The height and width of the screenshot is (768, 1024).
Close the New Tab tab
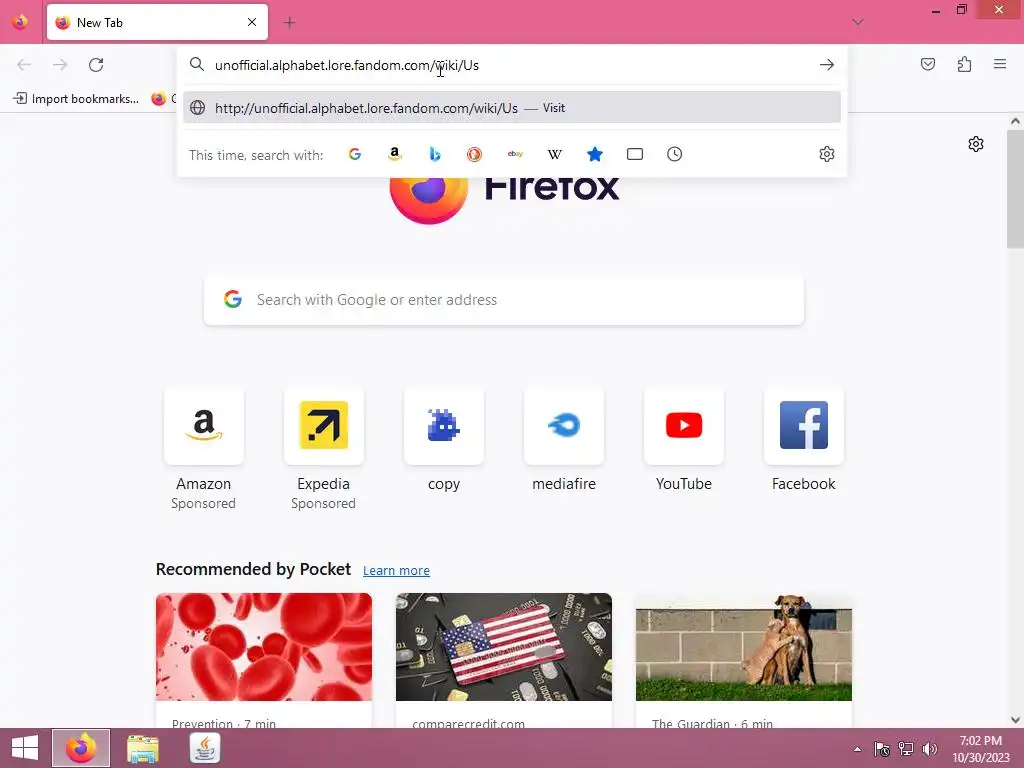coord(252,22)
